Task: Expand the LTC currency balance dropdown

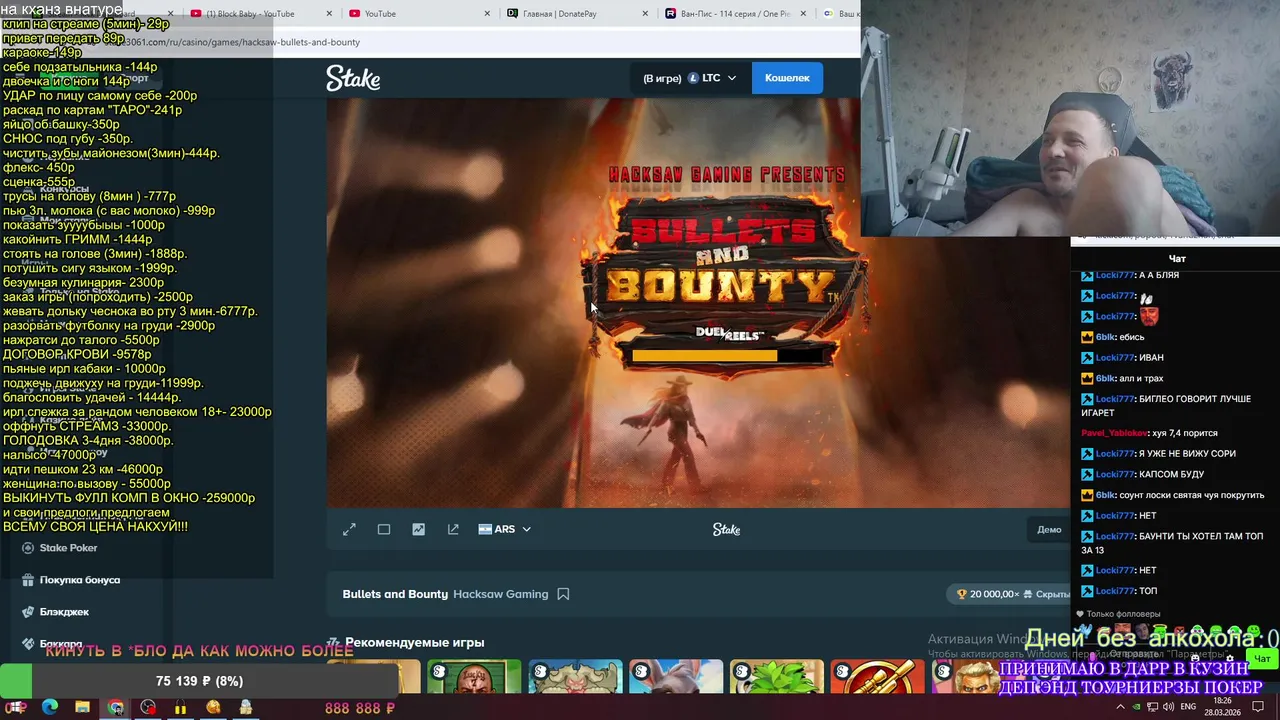Action: [x=690, y=78]
